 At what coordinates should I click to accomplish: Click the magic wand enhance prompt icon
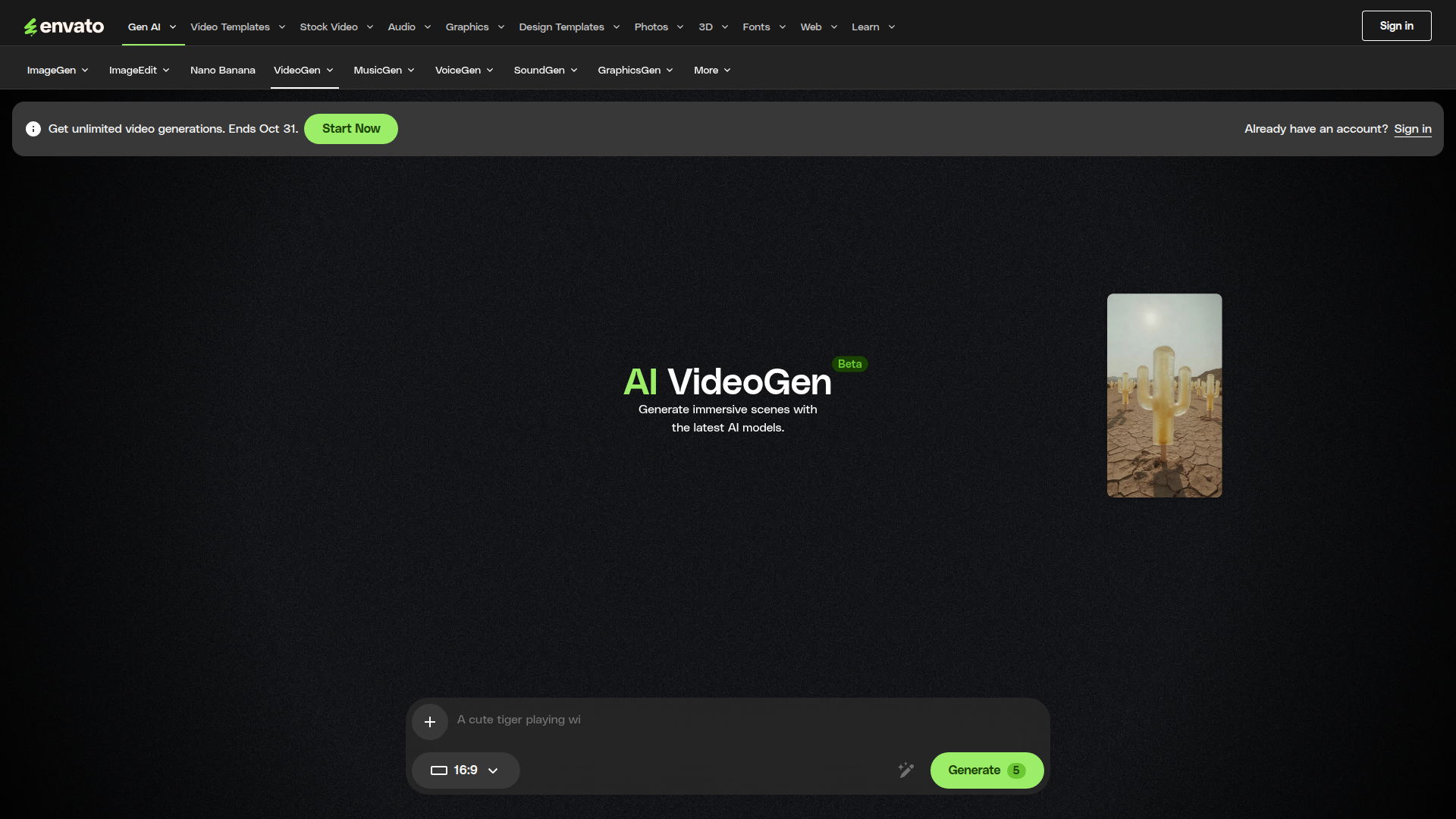tap(906, 770)
